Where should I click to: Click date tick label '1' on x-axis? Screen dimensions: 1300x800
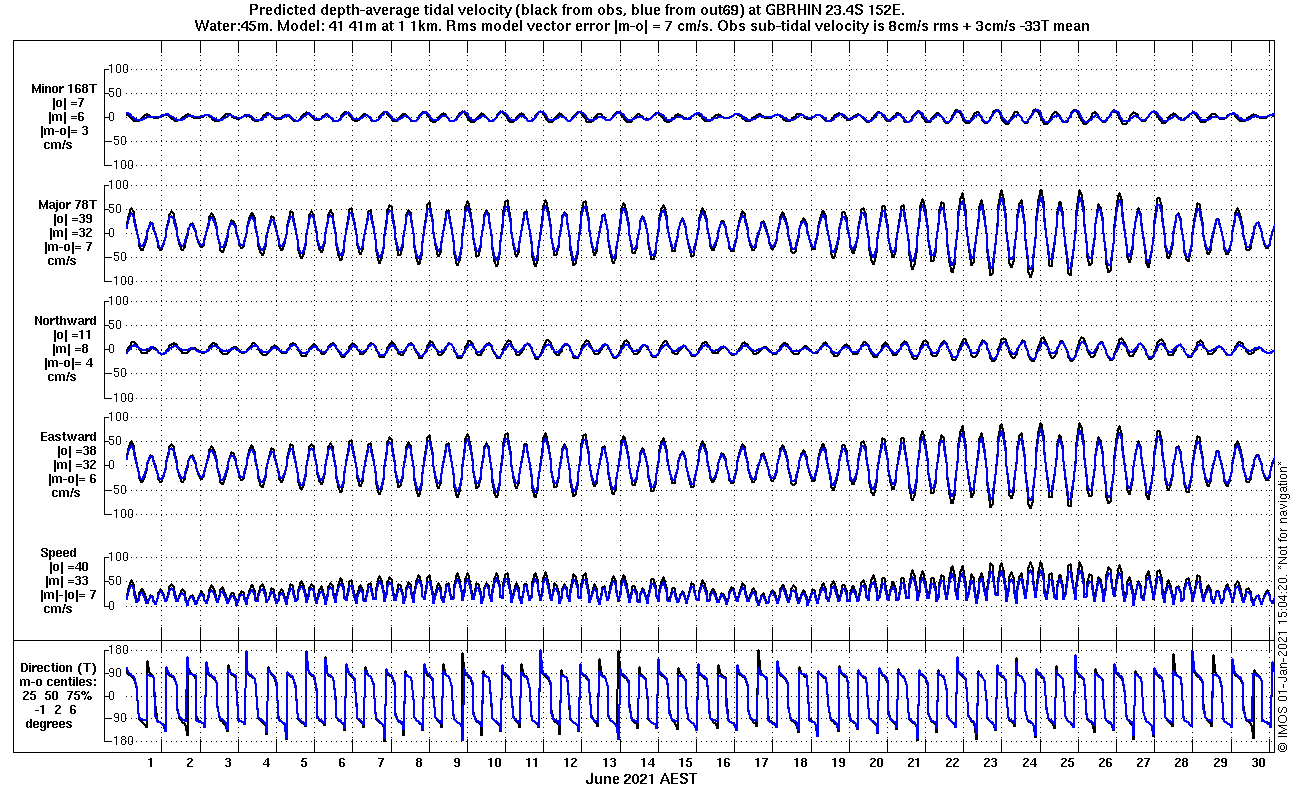pos(151,763)
